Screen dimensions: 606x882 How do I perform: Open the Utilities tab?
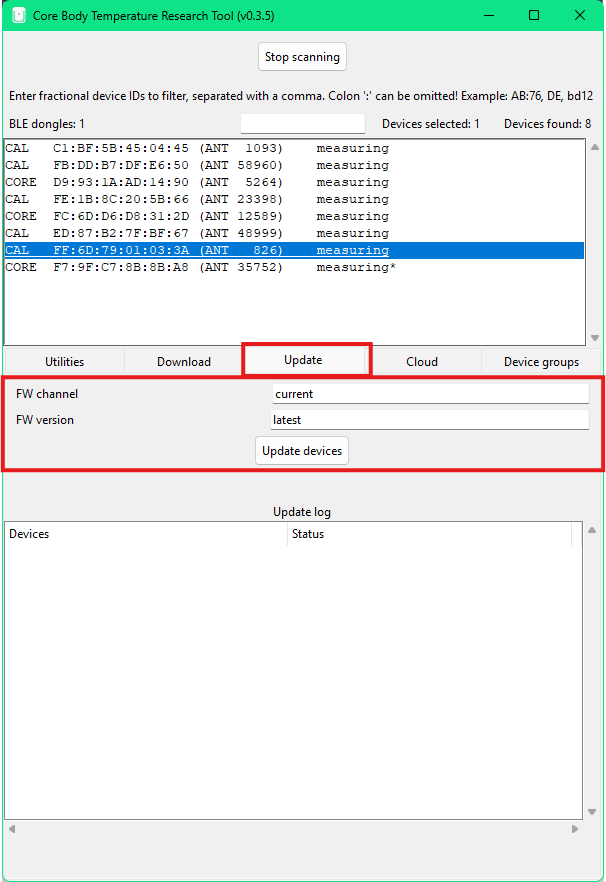click(65, 362)
